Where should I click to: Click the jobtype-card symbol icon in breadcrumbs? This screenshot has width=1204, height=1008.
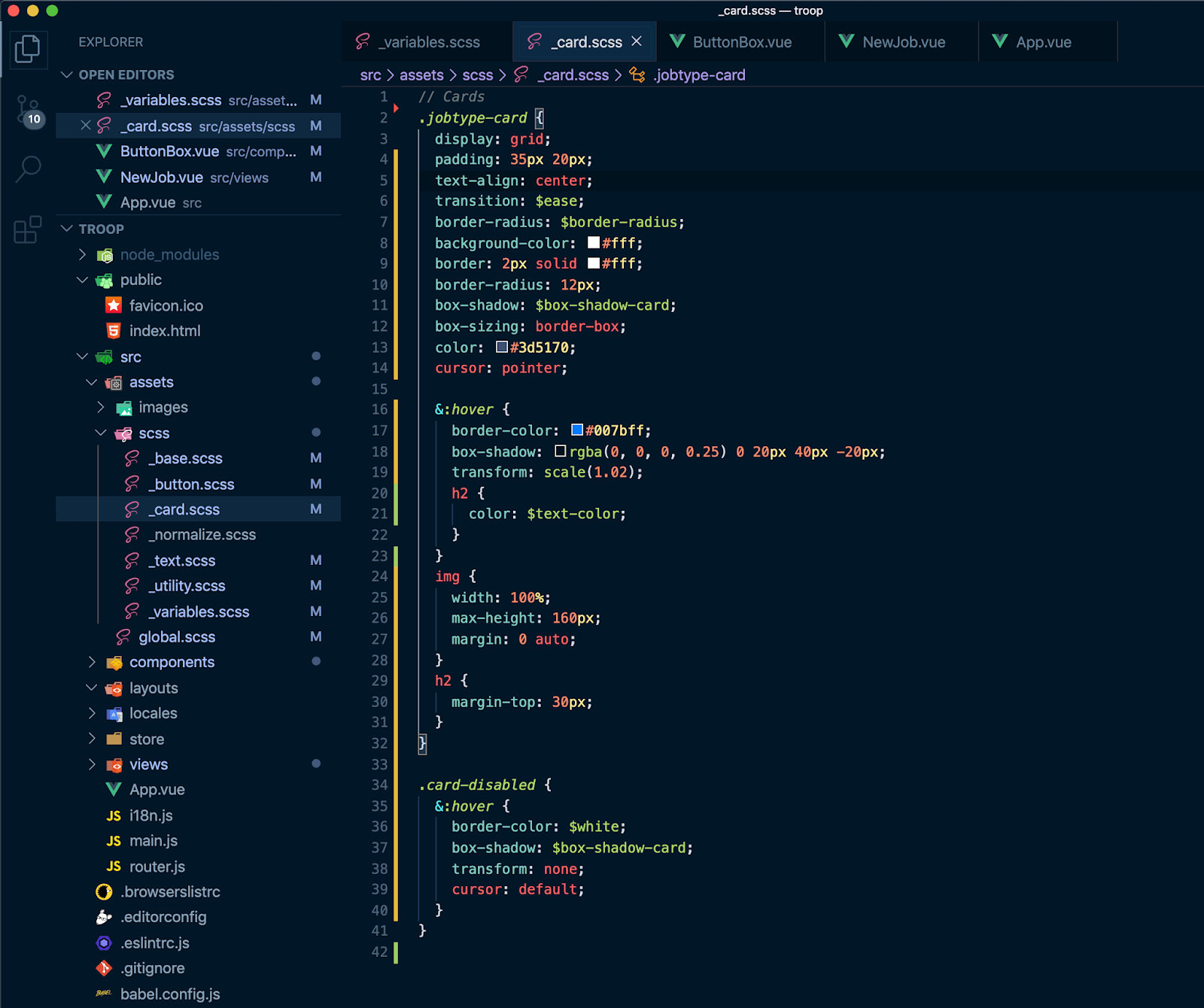(x=637, y=75)
